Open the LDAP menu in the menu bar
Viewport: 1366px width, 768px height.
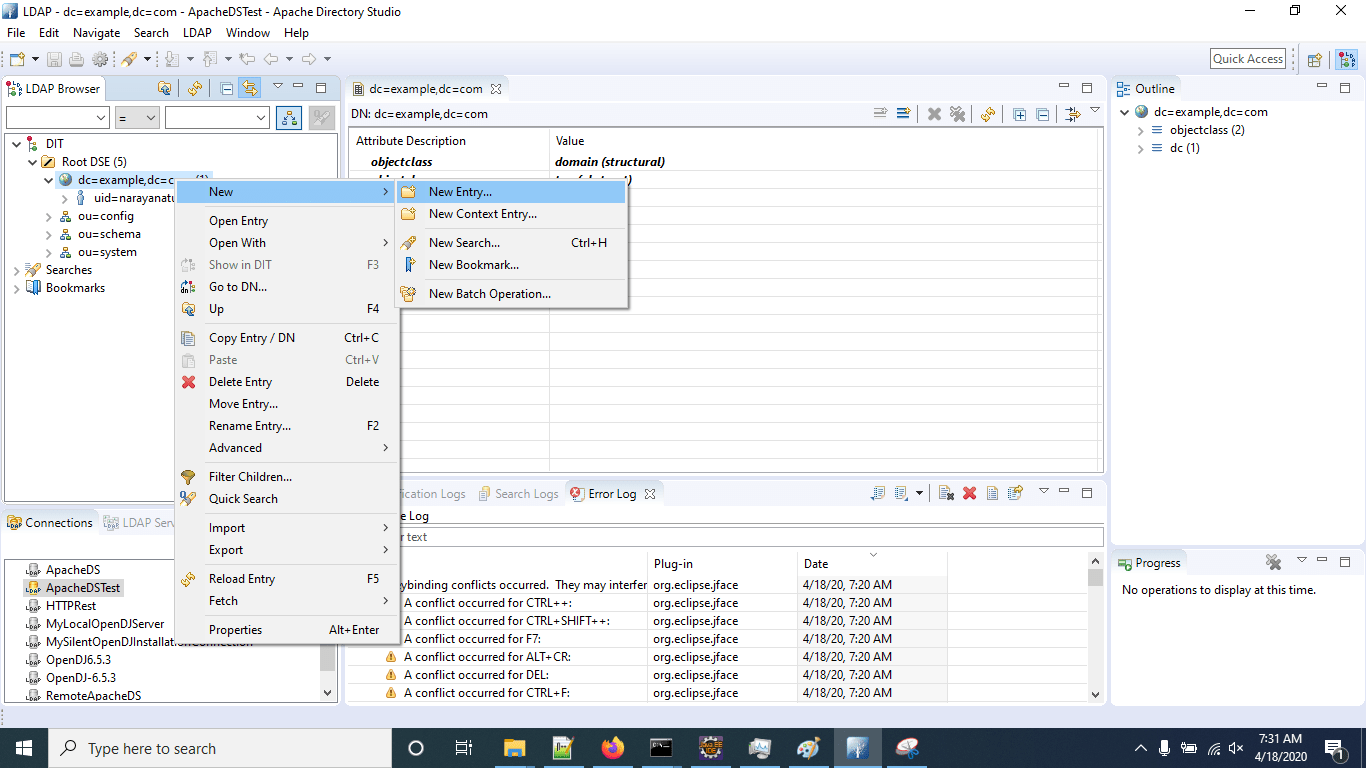197,33
